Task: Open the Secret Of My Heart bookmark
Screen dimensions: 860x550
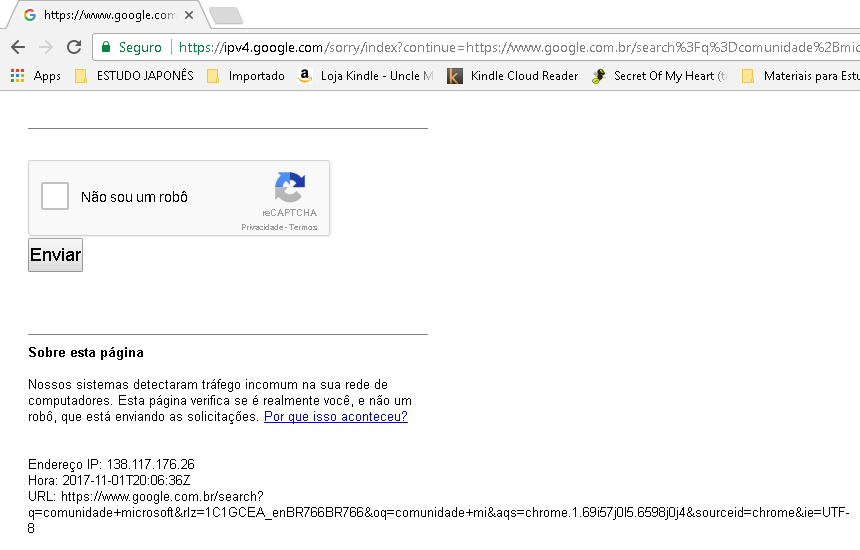Action: tap(660, 76)
